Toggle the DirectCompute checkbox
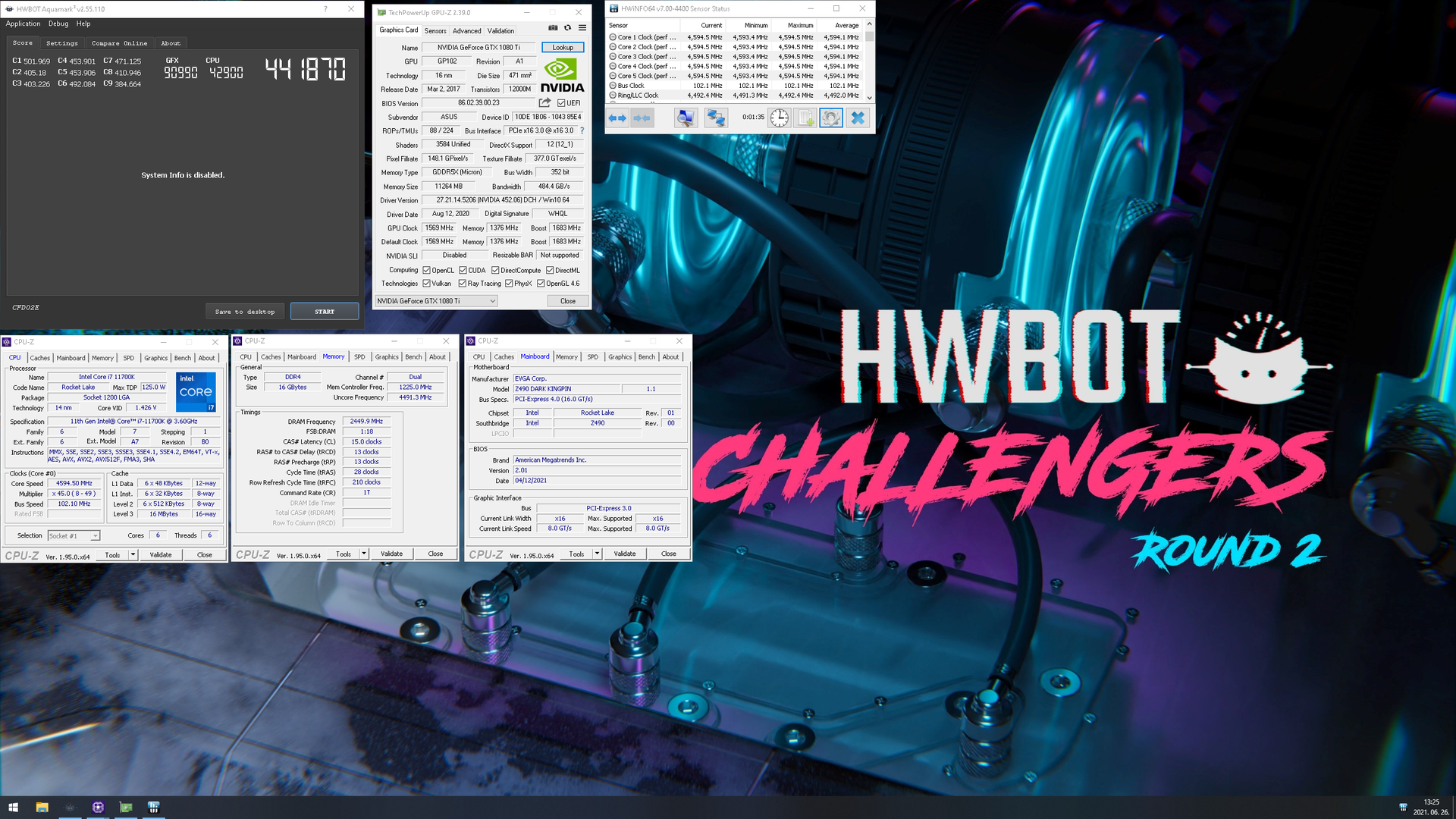This screenshot has width=1456, height=819. (x=495, y=270)
